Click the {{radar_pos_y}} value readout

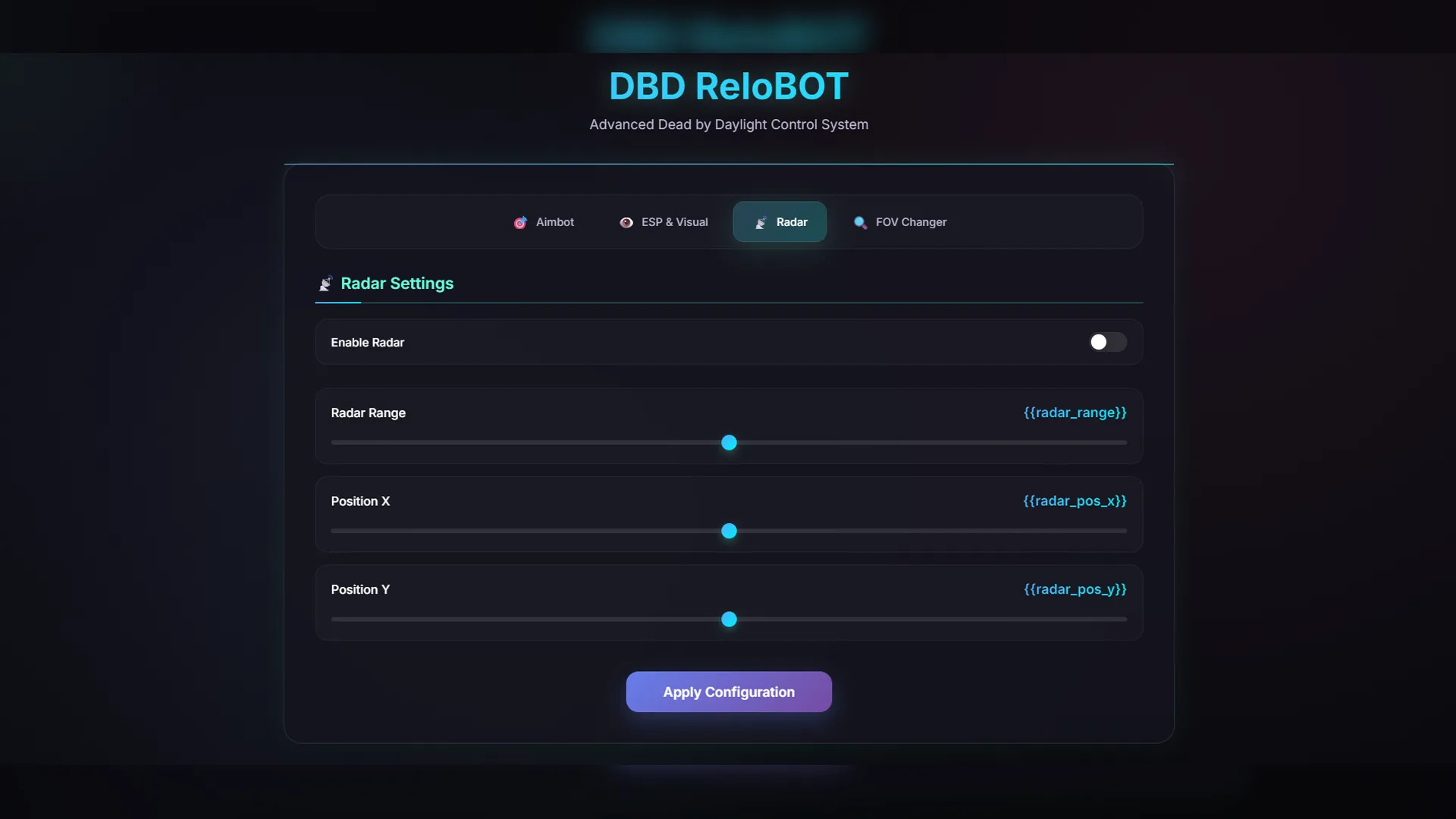pyautogui.click(x=1075, y=589)
